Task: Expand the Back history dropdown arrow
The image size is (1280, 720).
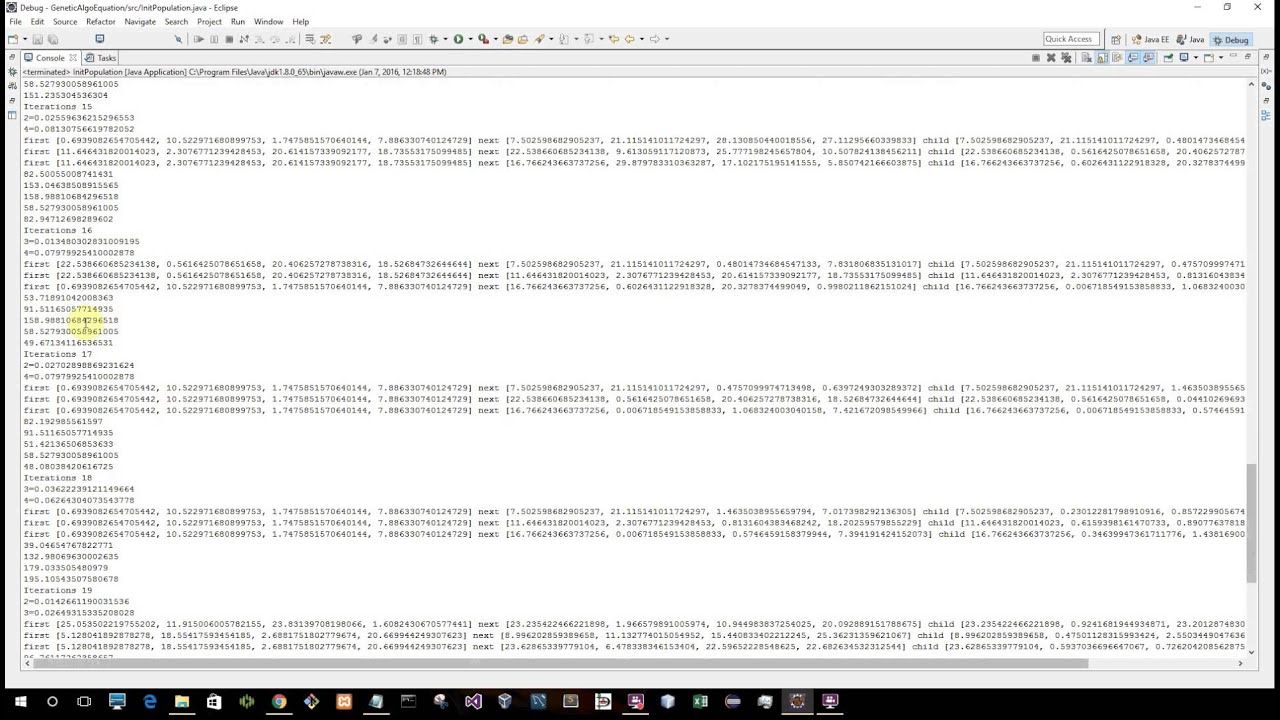Action: 642,39
